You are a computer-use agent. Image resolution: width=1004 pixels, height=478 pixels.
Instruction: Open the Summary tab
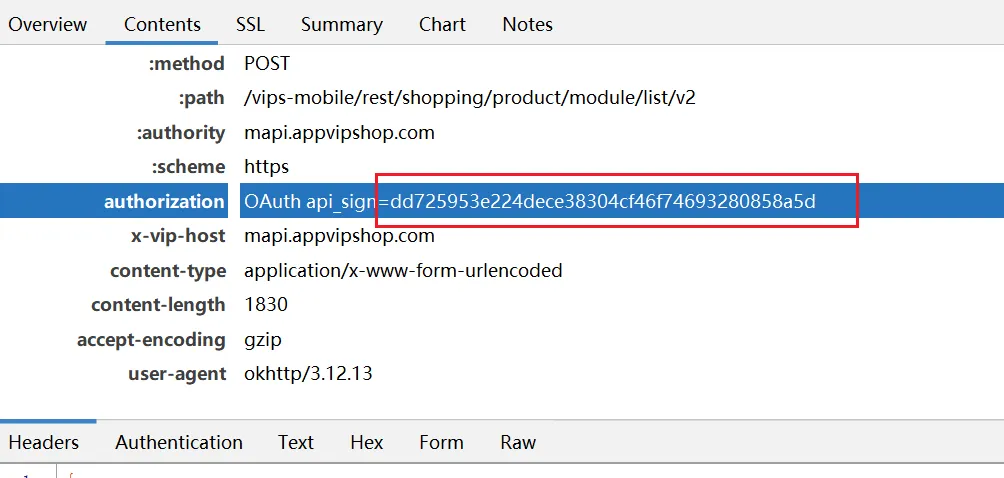click(342, 24)
